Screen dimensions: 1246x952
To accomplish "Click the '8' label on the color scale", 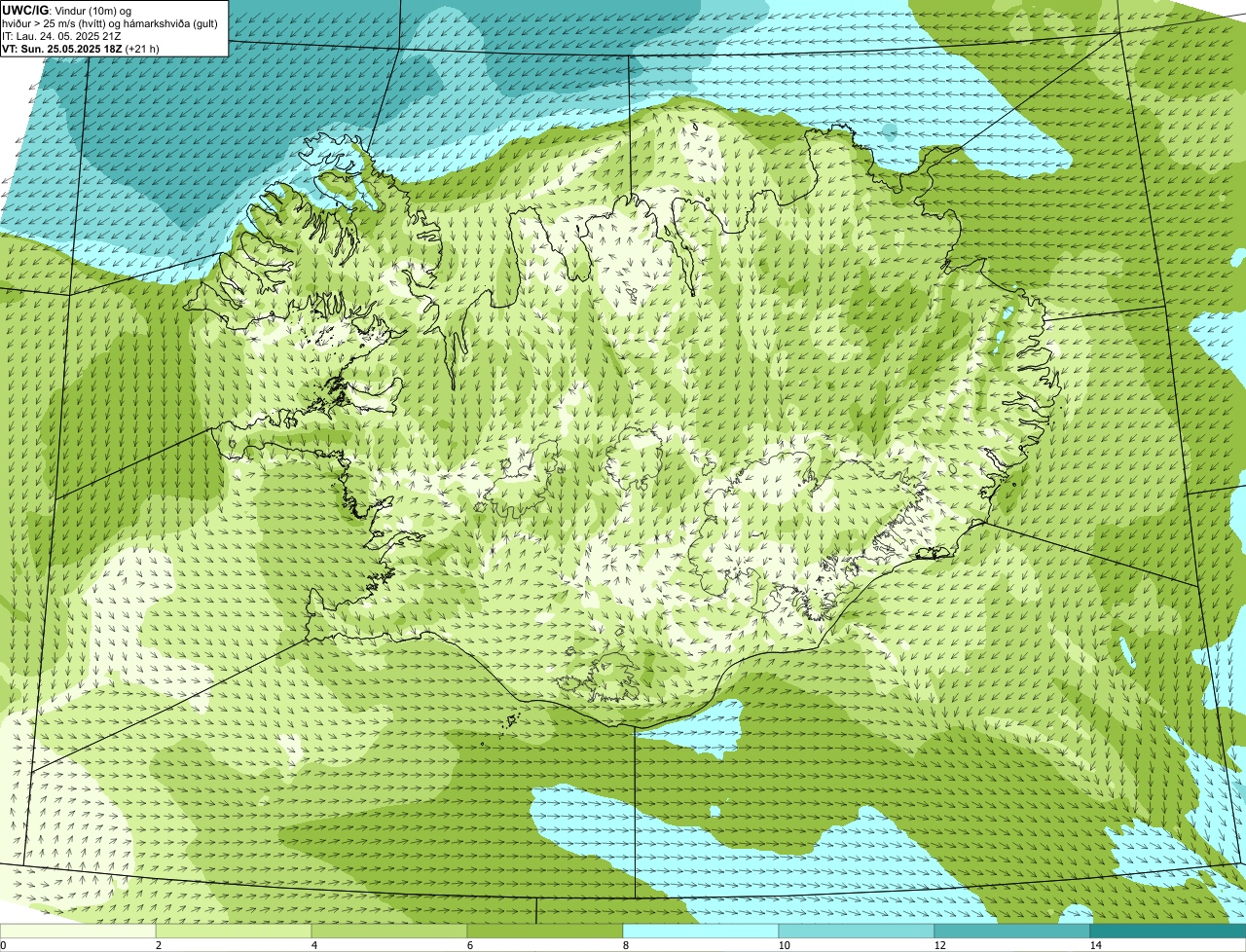I will (x=625, y=945).
